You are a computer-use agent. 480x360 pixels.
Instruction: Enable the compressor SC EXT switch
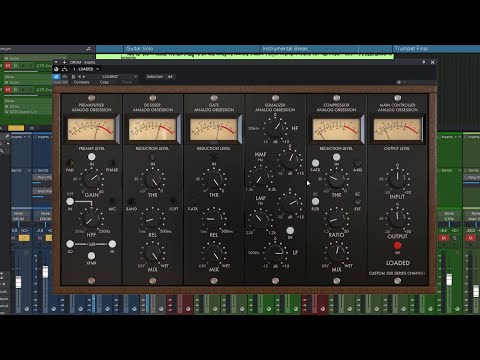357,202
